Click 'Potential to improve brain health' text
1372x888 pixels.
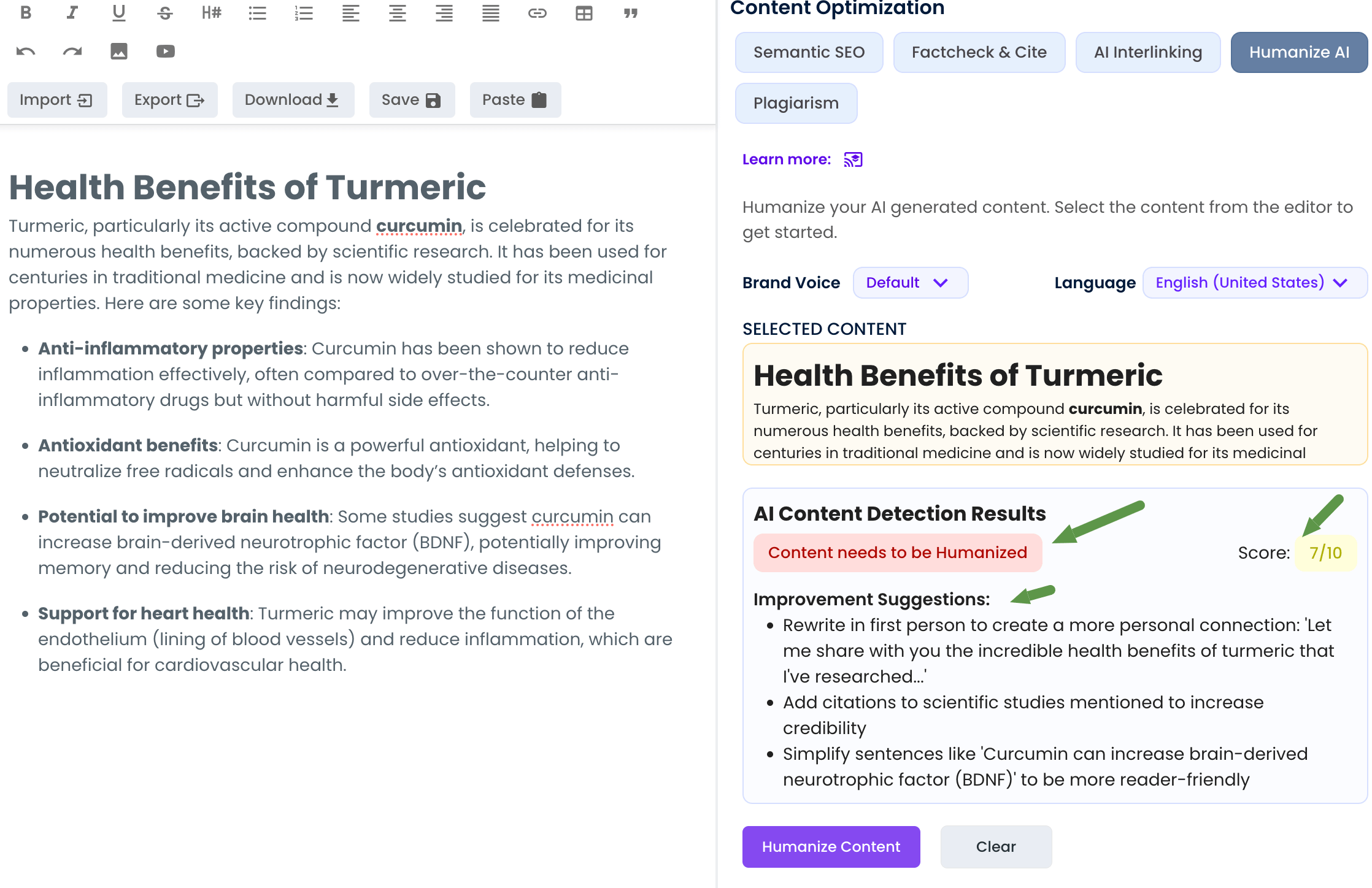click(x=183, y=516)
